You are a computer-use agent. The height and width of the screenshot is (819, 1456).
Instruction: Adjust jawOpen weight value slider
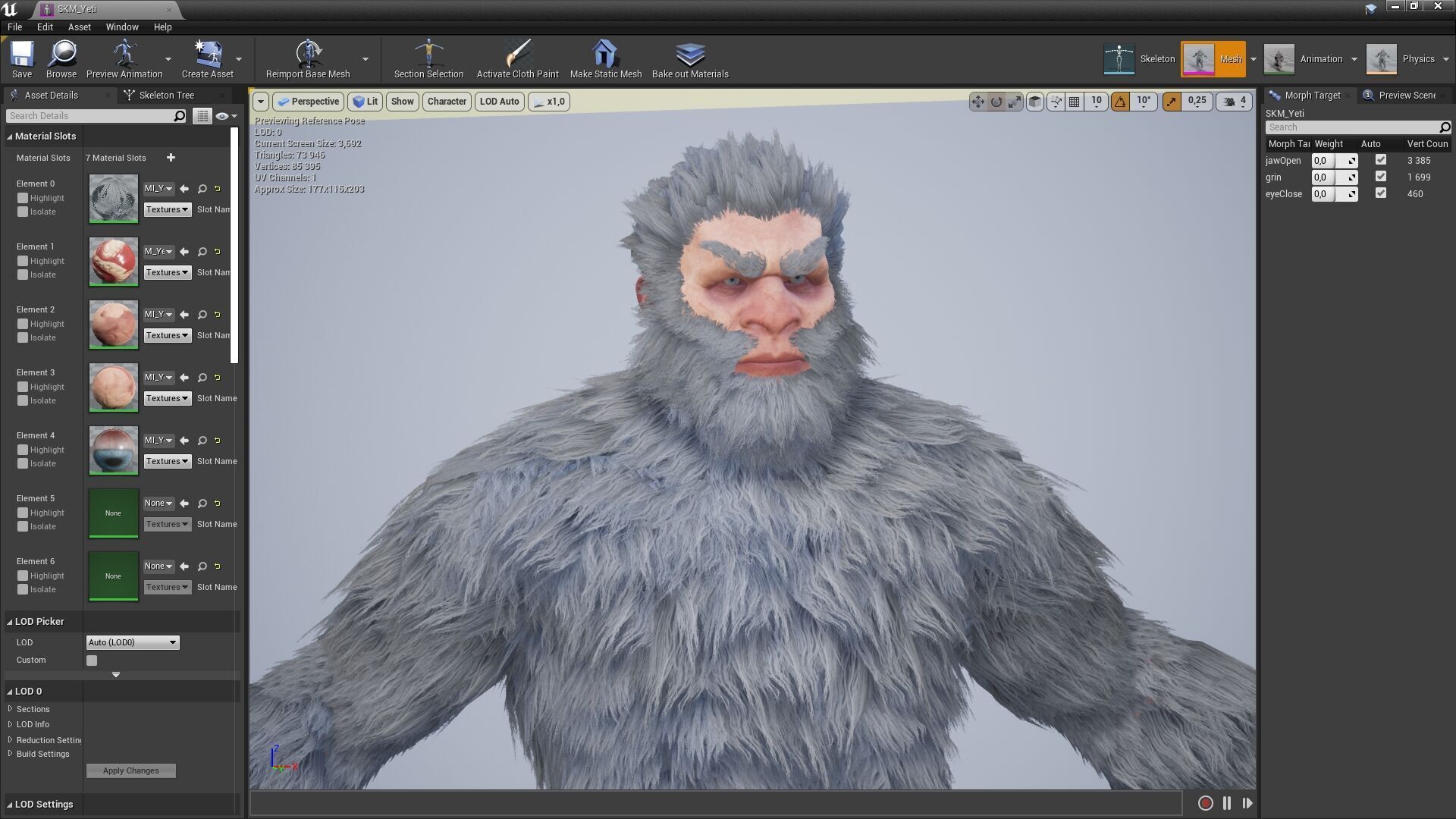(x=1334, y=161)
